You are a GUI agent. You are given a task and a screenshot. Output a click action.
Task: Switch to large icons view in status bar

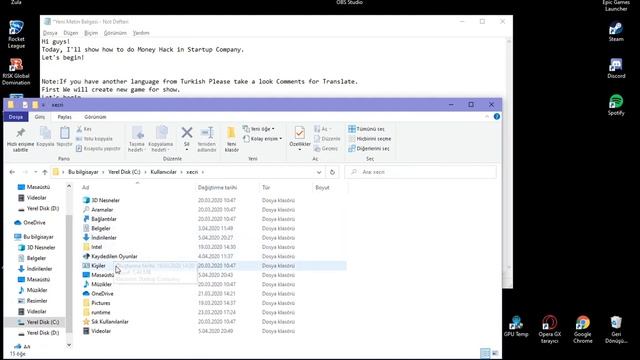pos(495,353)
